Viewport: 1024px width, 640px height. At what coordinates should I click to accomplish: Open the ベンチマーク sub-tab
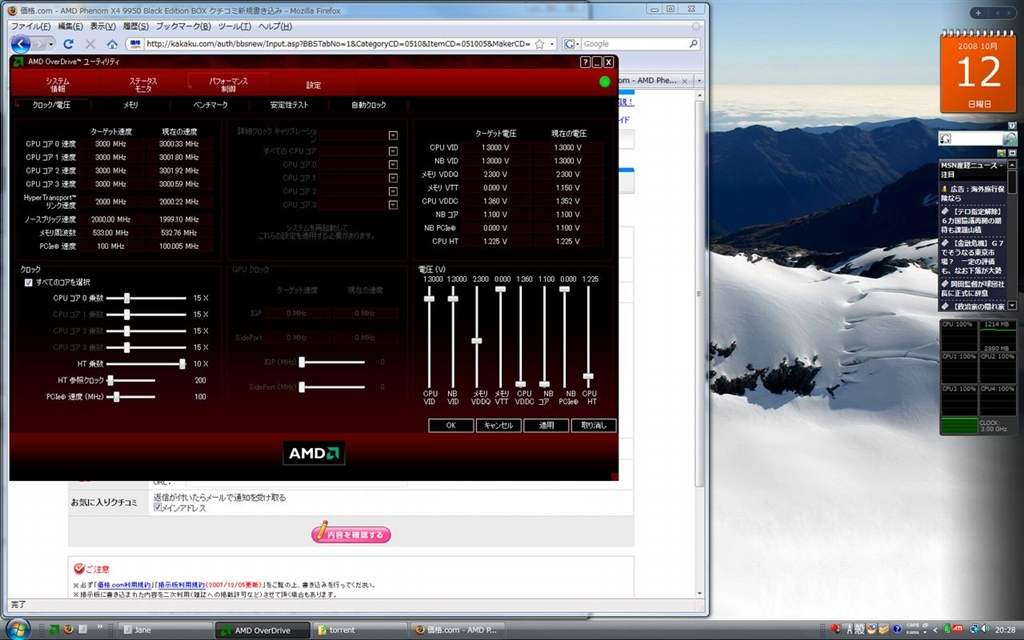pos(210,104)
